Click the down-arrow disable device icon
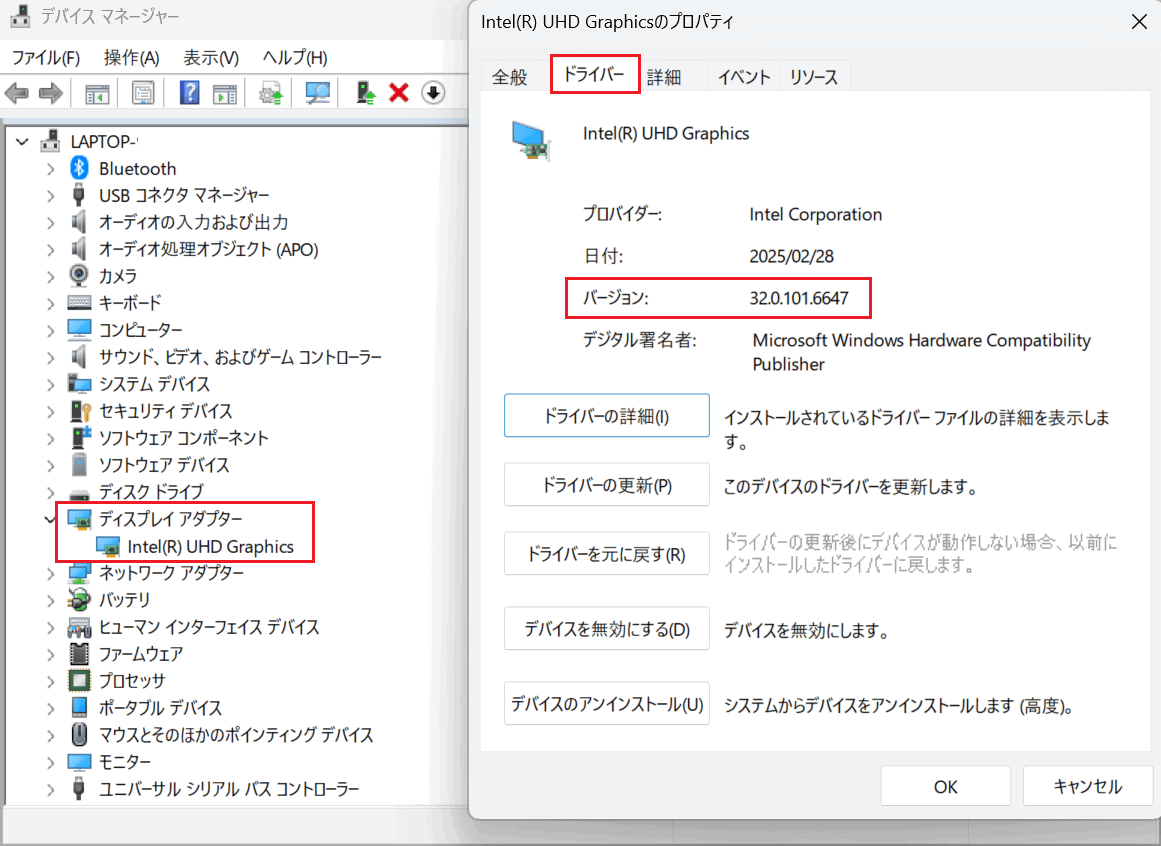1161x846 pixels. click(x=433, y=93)
